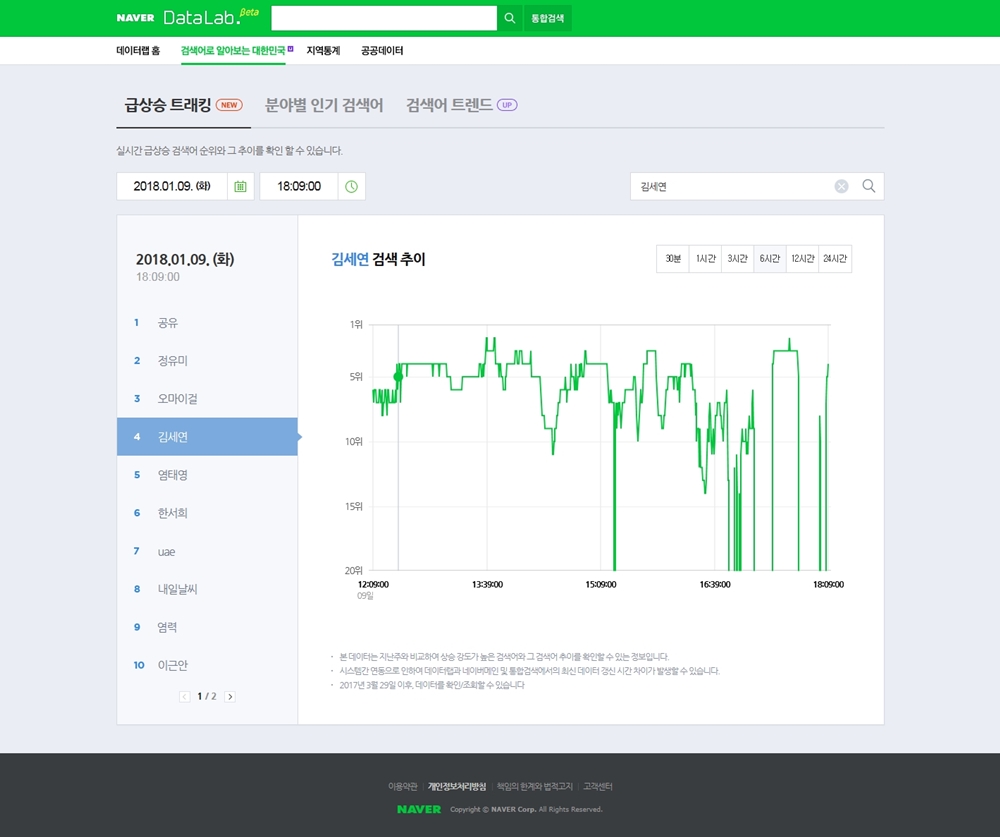Select 30분 time range

click(673, 258)
